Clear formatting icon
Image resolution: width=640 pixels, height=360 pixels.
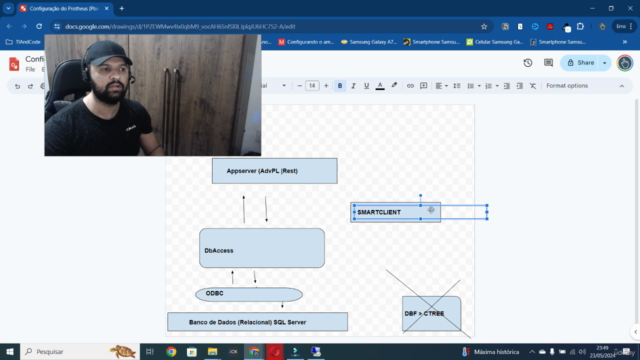(x=533, y=86)
